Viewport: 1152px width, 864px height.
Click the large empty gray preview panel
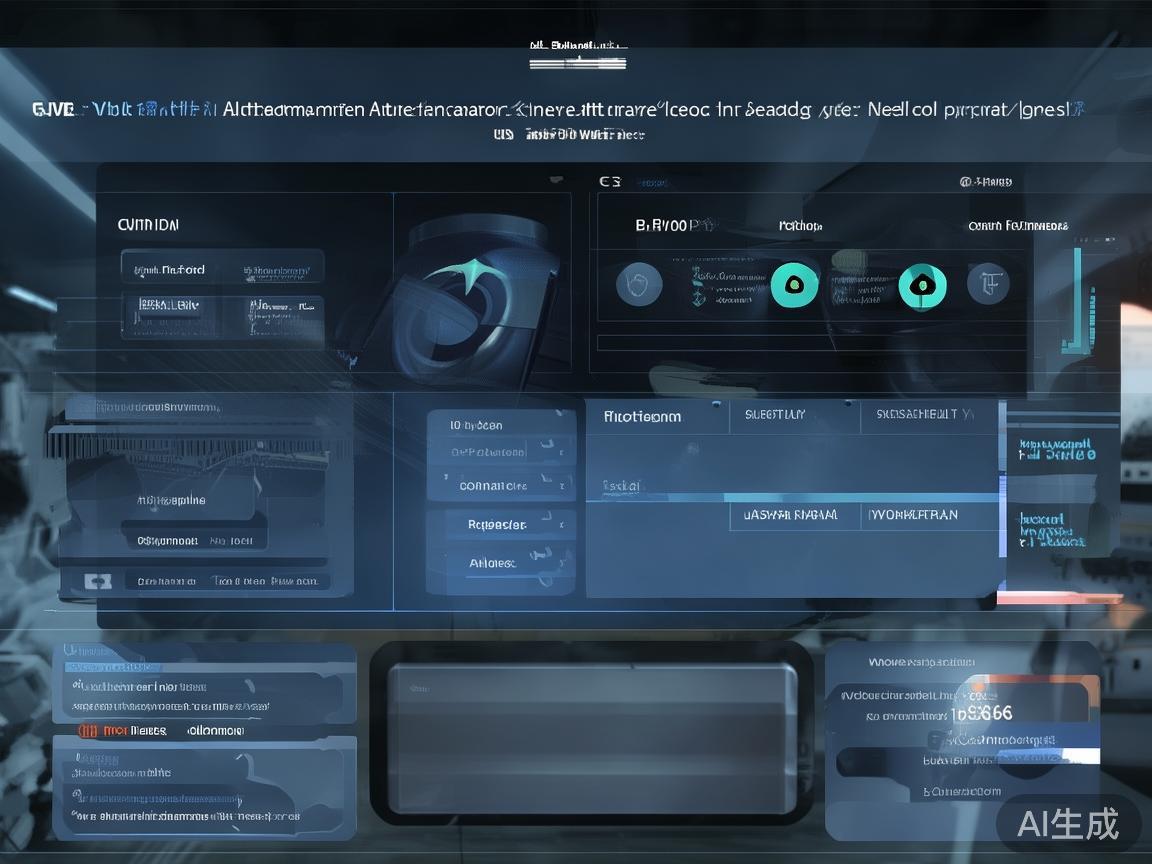592,740
